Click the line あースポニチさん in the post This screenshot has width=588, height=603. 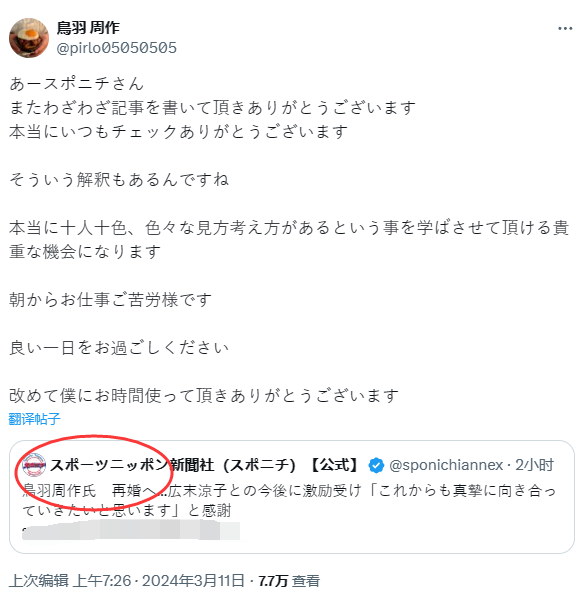[77, 83]
